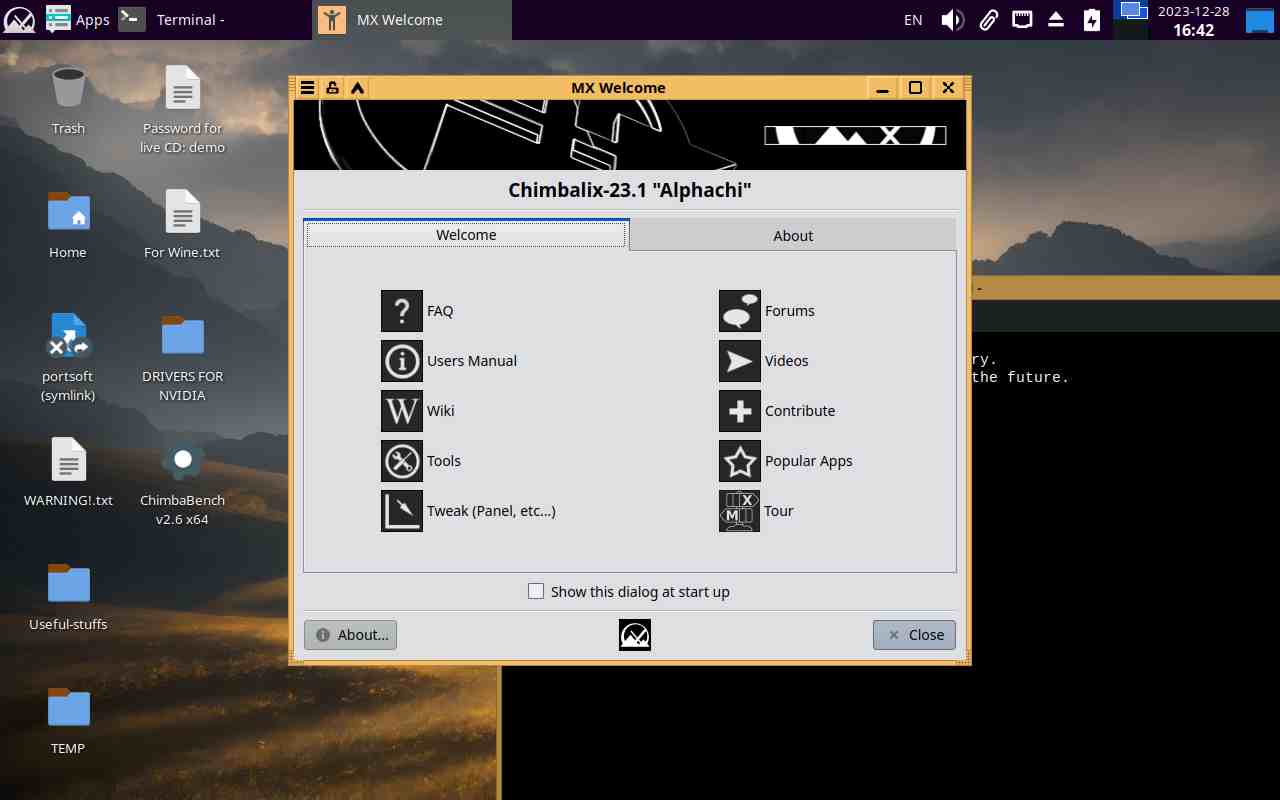The image size is (1280, 800).
Task: Open the Apps menu in the panel
Action: tap(79, 20)
